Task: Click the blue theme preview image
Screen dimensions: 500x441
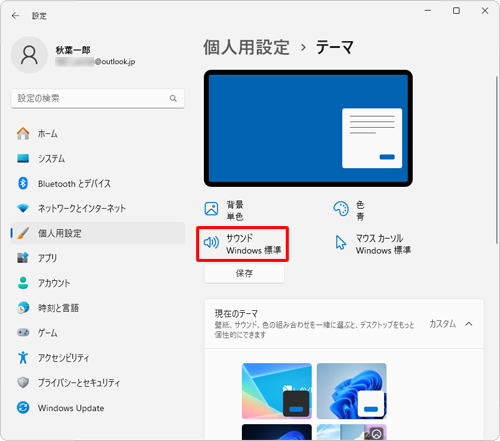Action: [308, 128]
